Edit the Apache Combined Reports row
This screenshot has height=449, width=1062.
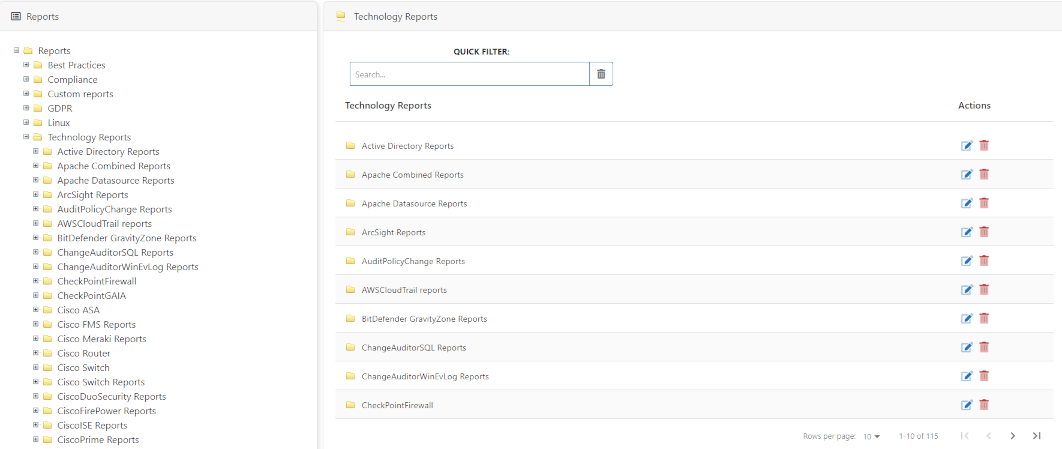tap(967, 175)
